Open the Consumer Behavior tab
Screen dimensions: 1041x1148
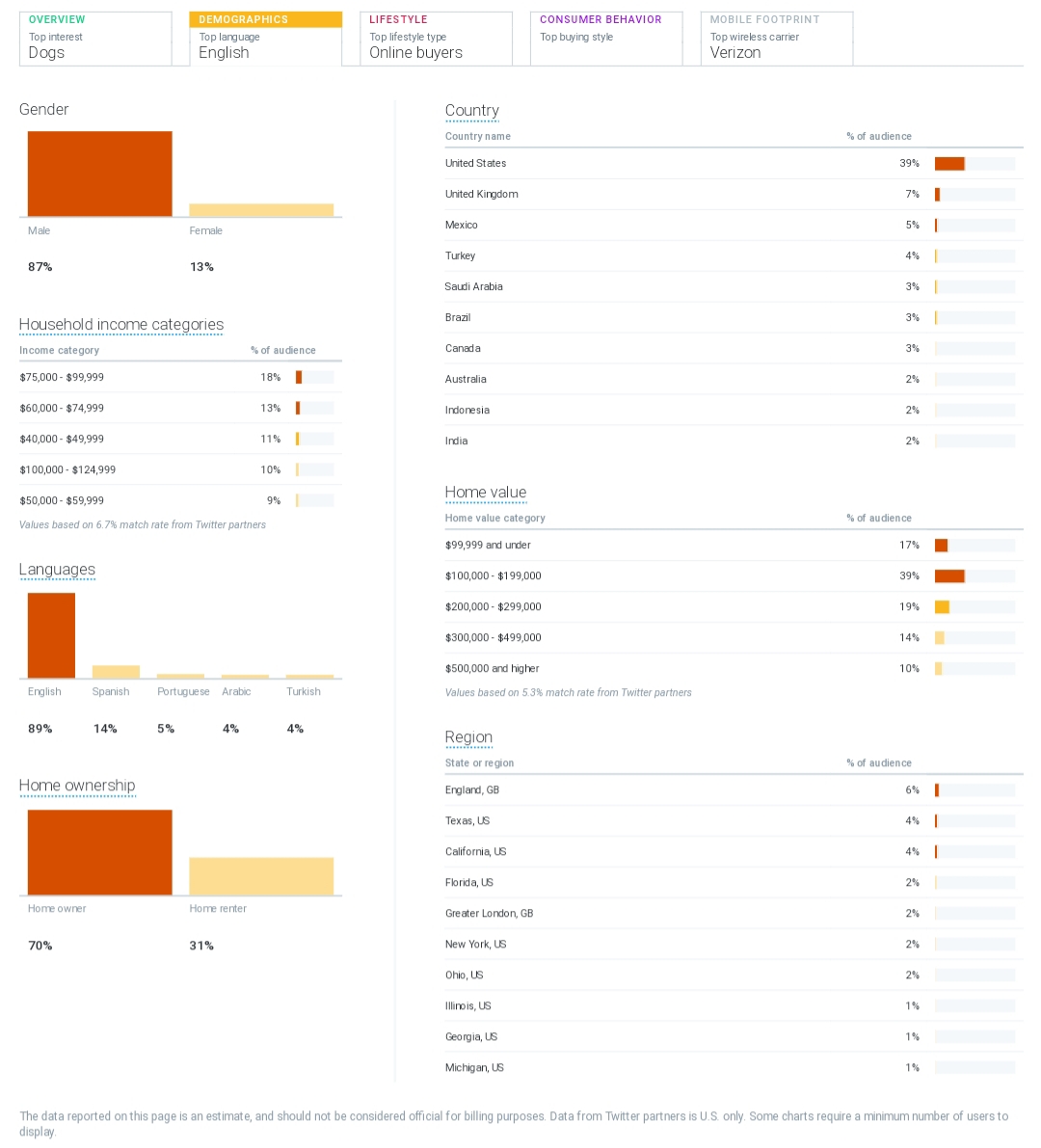pyautogui.click(x=607, y=39)
